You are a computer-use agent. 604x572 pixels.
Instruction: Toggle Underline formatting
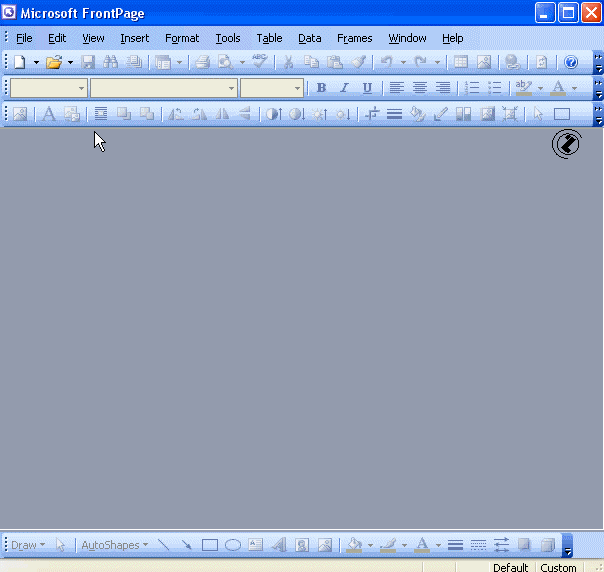367,88
